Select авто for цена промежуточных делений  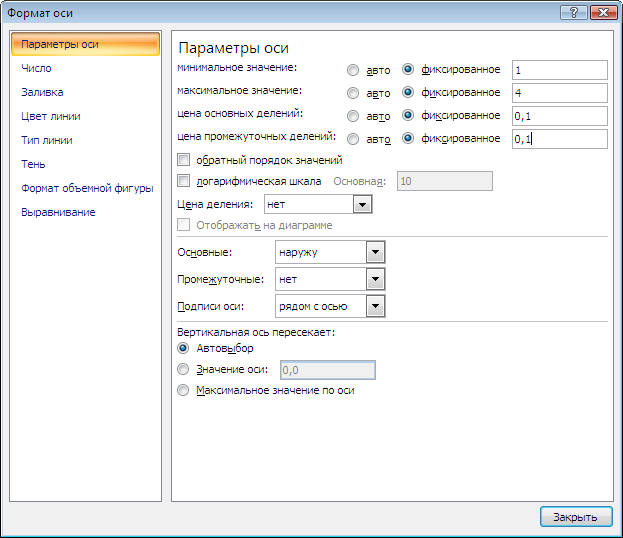tap(353, 139)
